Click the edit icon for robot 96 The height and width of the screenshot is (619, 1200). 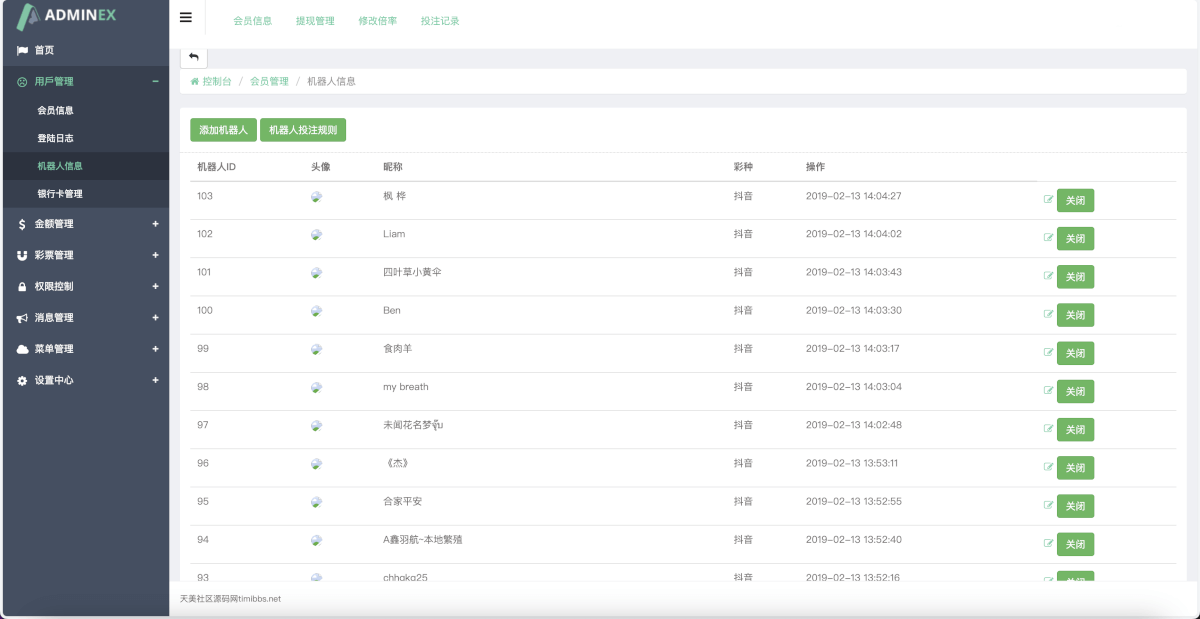pyautogui.click(x=1048, y=467)
